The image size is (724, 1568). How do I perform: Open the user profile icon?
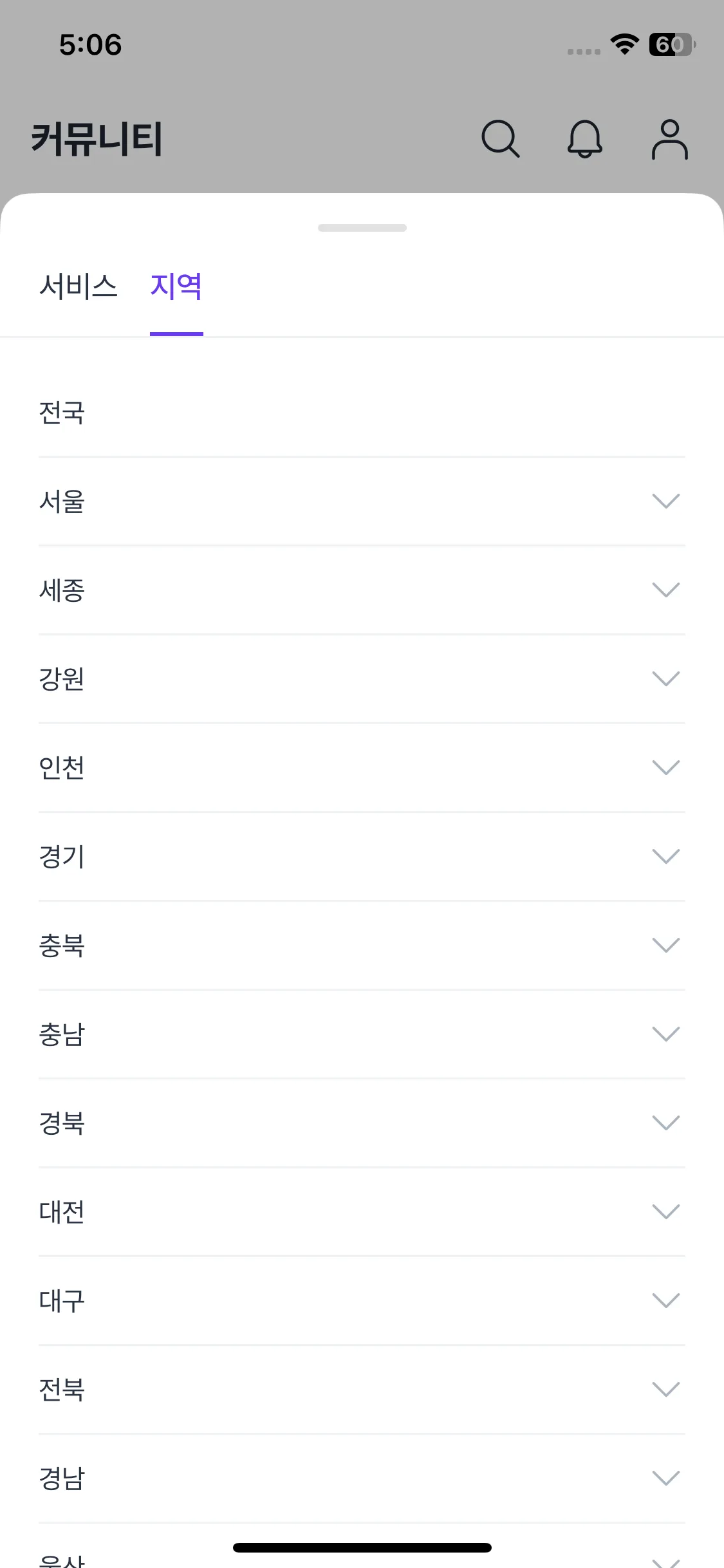point(669,138)
